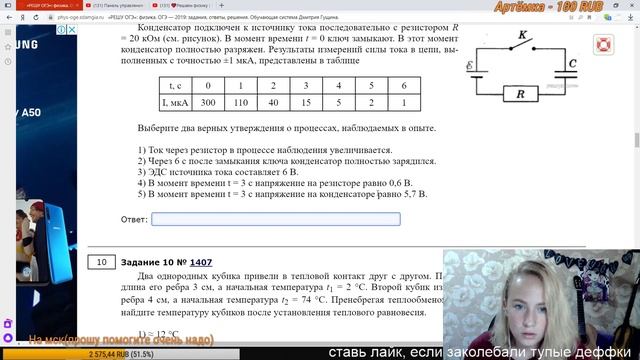The image size is (640, 360).
Task: Close the Samsung ad with X
Action: [x=71, y=29]
